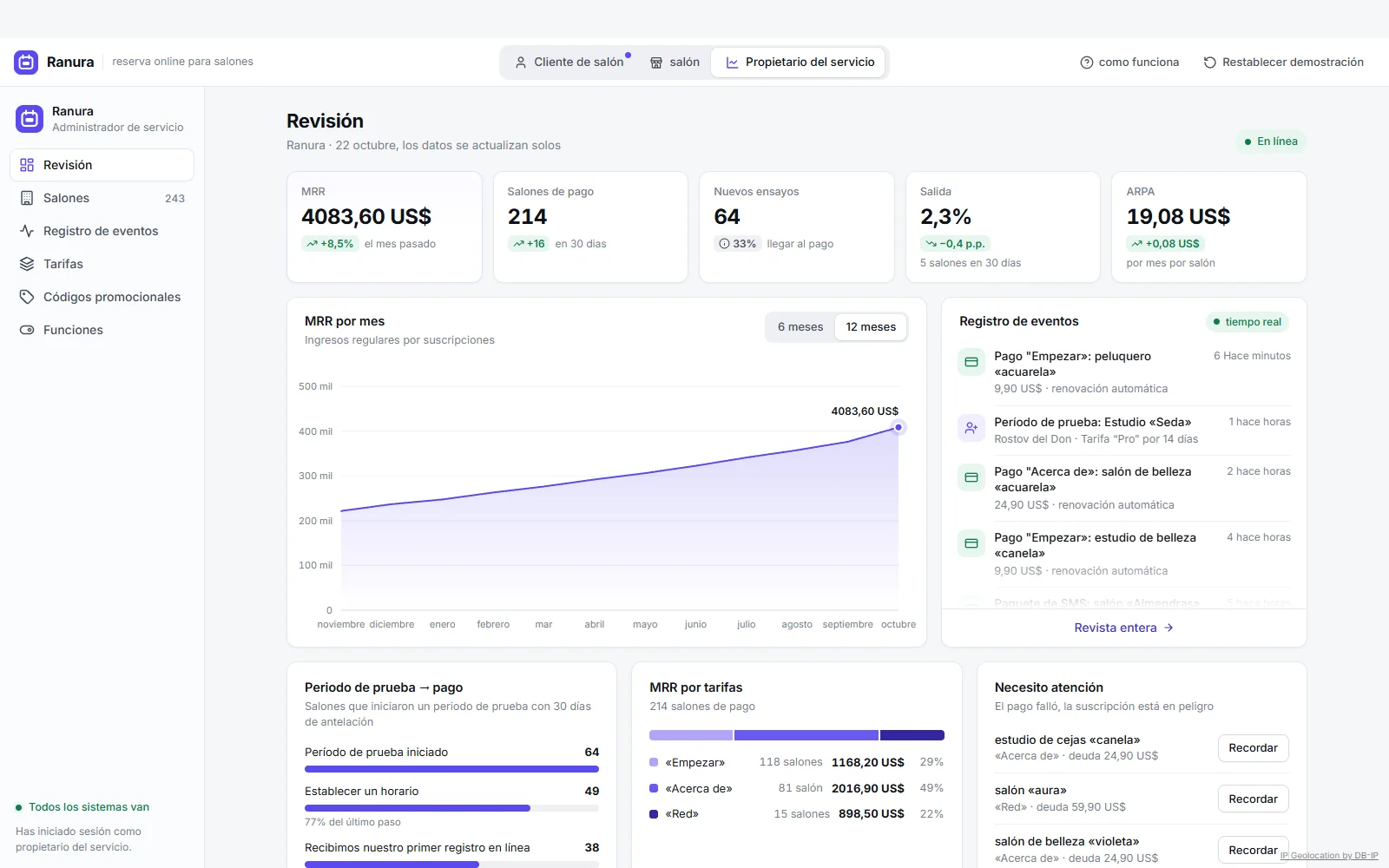Switch to salón view tab
This screenshot has height=868, width=1389.
coord(675,62)
